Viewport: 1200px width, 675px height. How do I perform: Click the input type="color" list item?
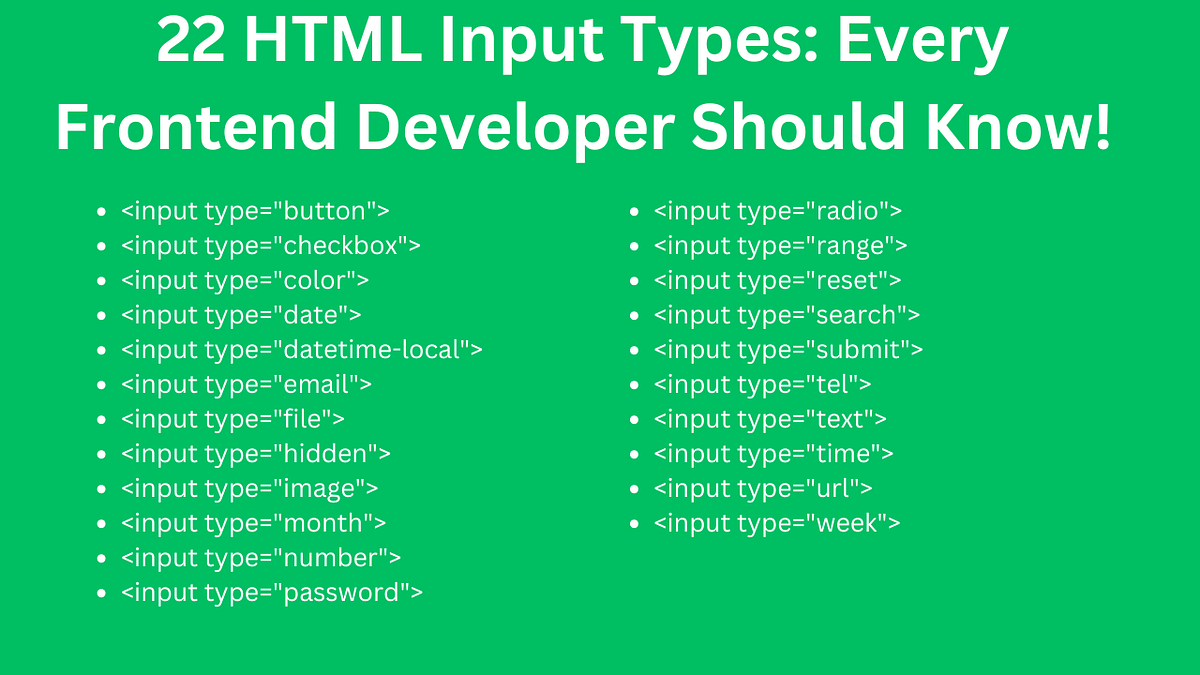[x=244, y=280]
